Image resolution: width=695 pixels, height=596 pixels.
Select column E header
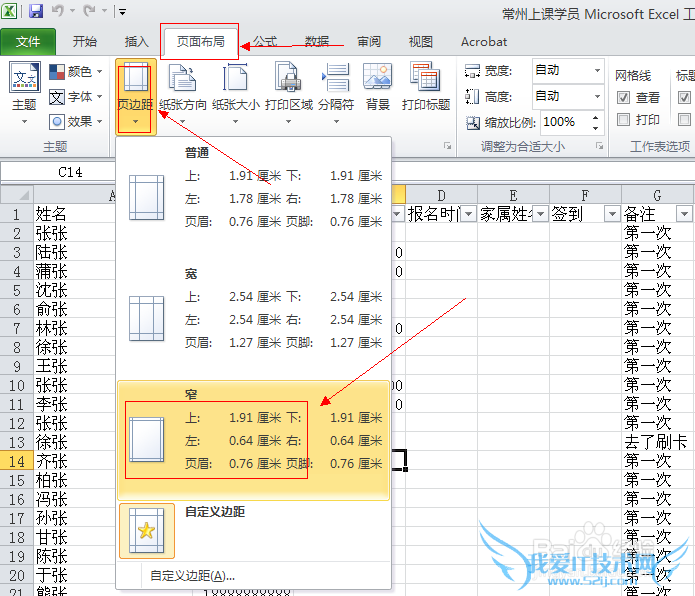(513, 195)
